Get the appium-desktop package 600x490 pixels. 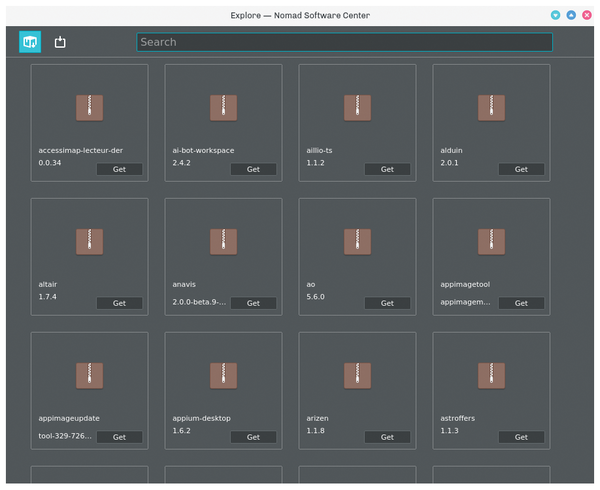[253, 437]
